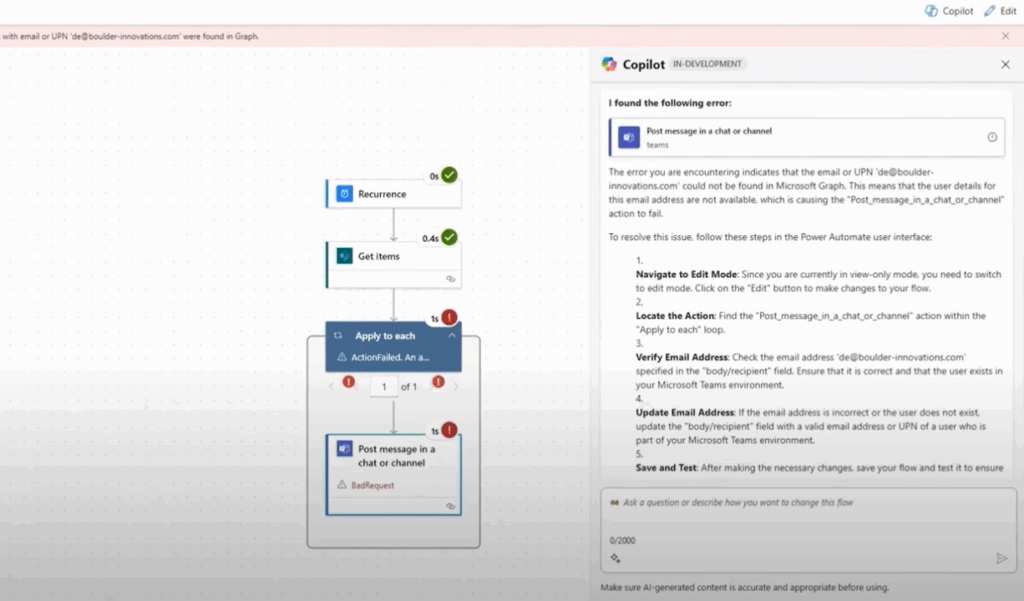Click the SharePoint icon on Get items
The width and height of the screenshot is (1024, 601).
(x=344, y=256)
